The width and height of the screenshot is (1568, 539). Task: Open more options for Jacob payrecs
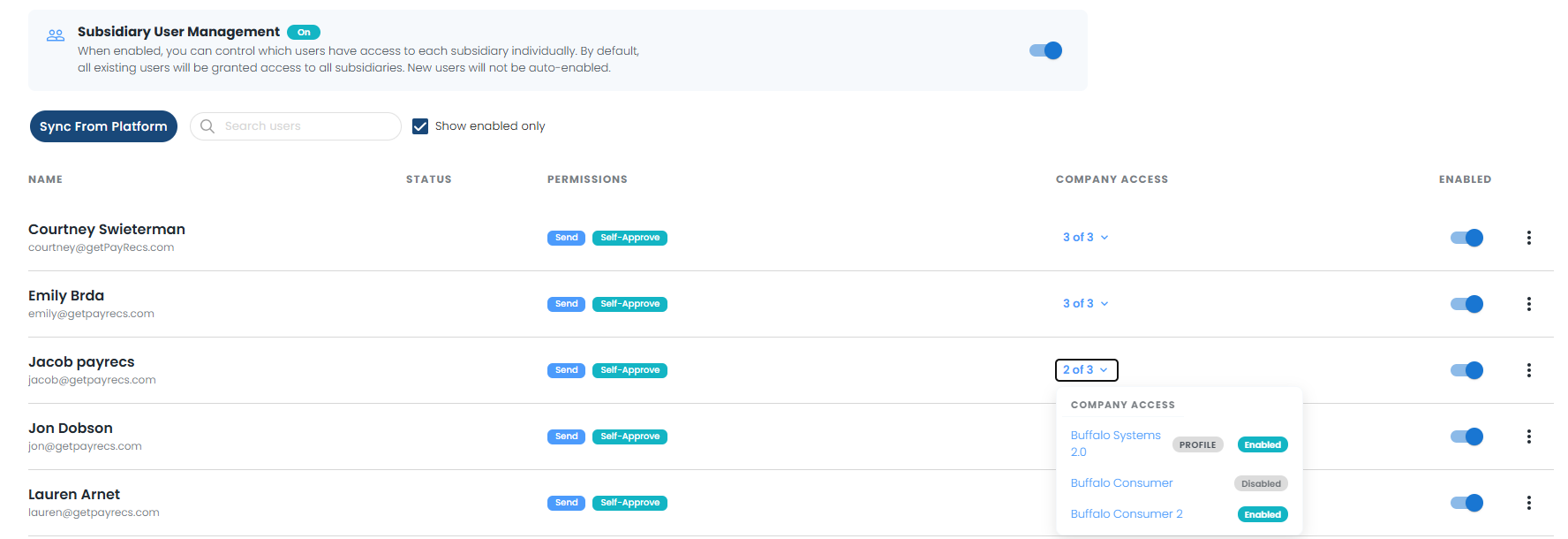1529,370
